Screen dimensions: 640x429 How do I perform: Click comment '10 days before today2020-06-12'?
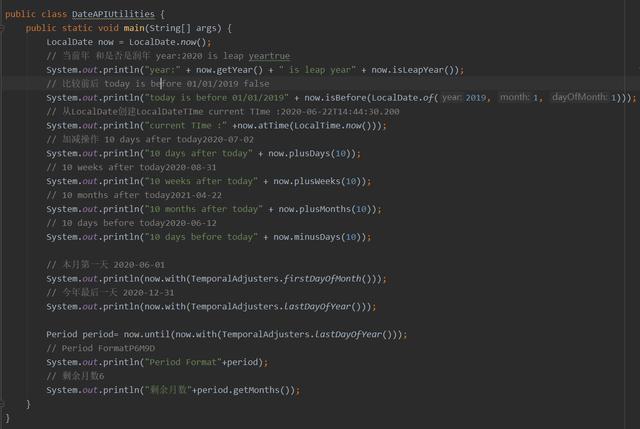[139, 223]
